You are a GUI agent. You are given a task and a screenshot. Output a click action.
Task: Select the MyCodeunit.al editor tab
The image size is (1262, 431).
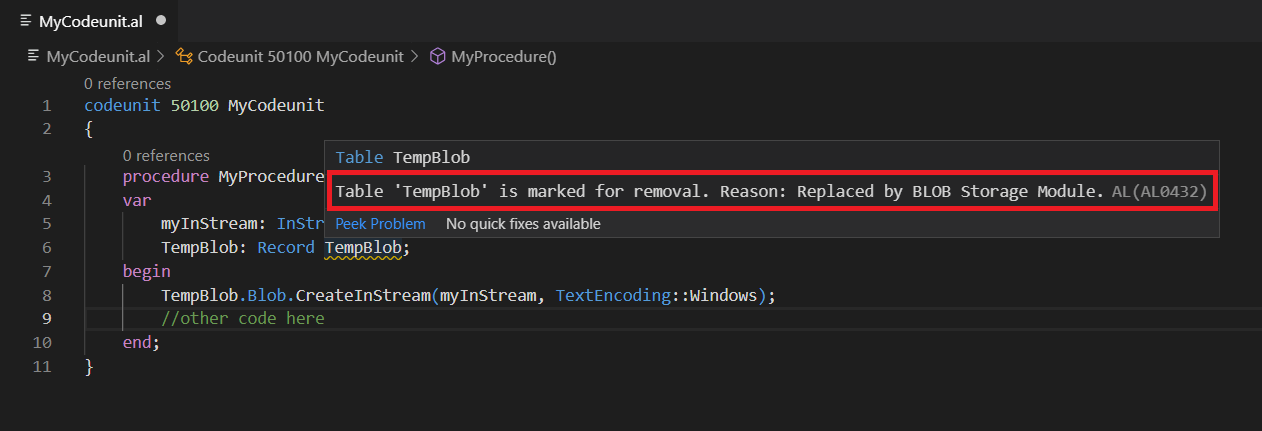92,20
